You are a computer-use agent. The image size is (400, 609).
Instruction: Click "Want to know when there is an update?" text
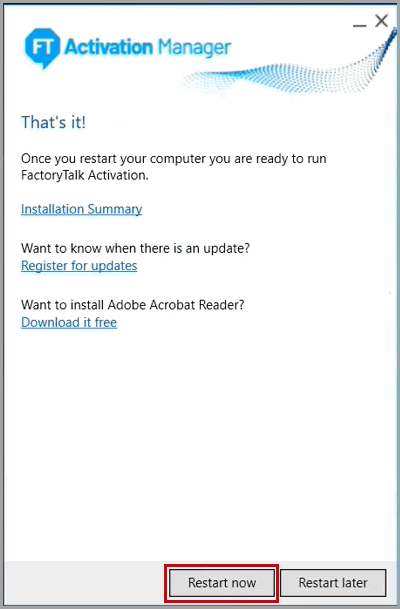tap(136, 248)
